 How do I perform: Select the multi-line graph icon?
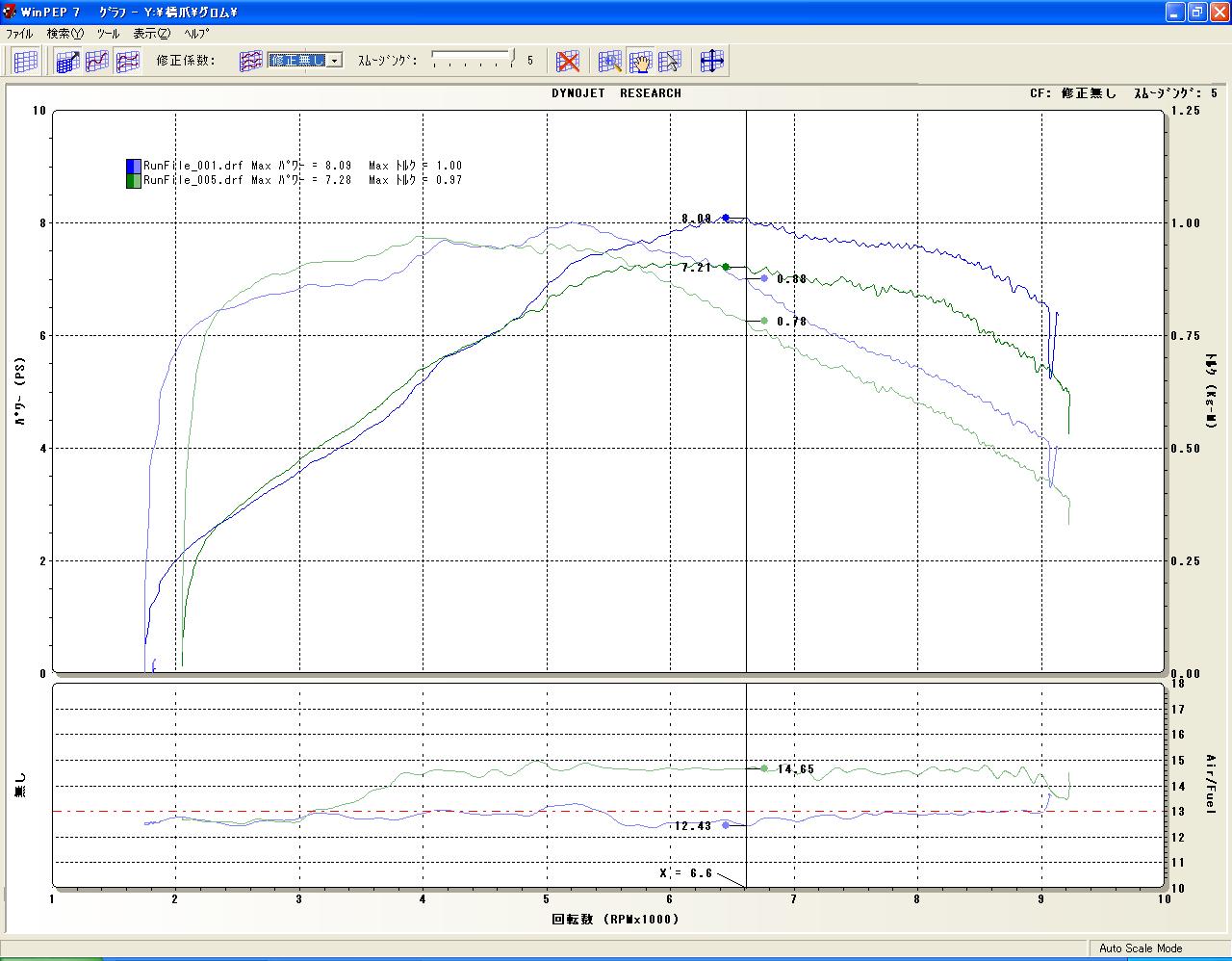pyautogui.click(x=127, y=61)
